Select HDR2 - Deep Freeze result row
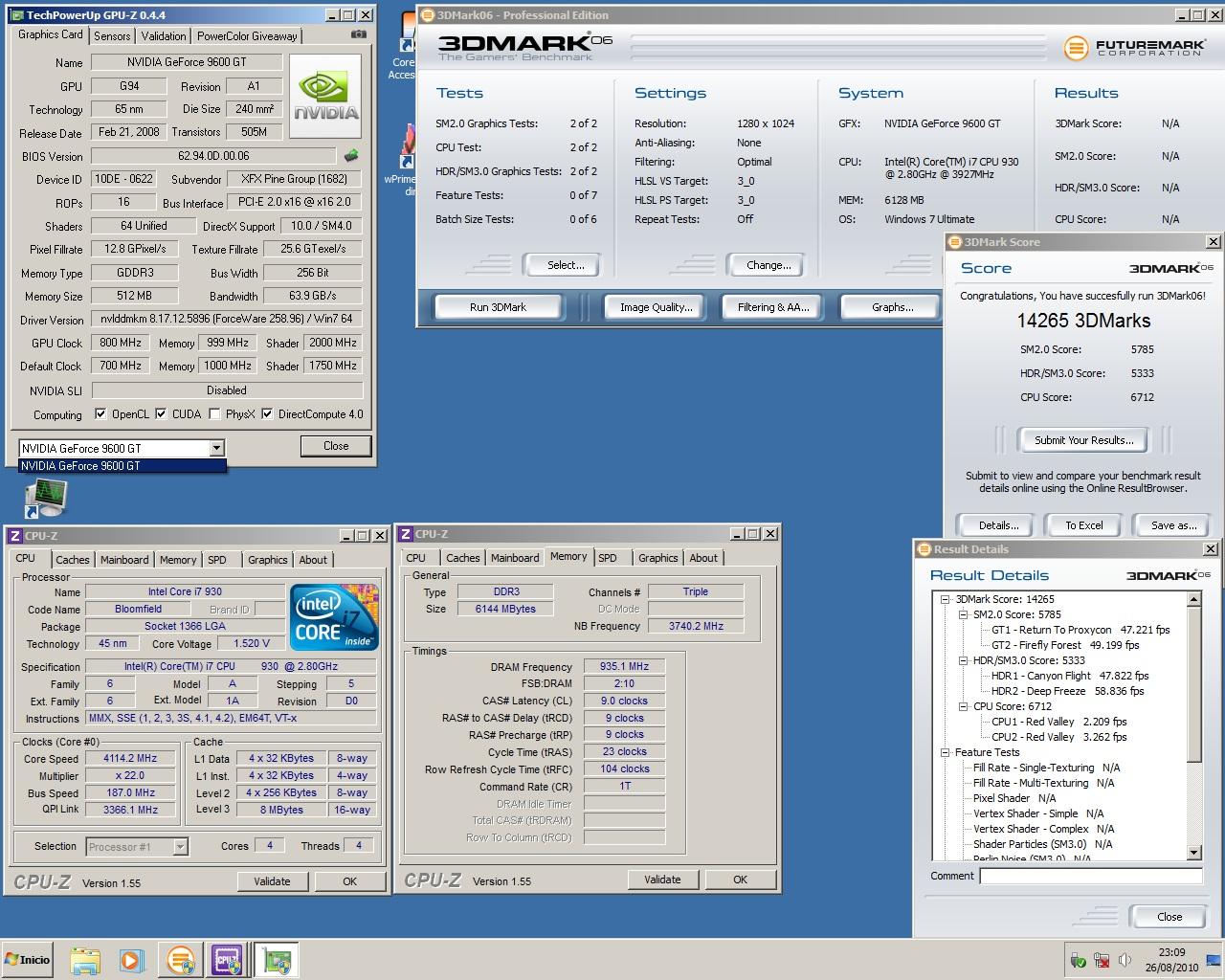1225x980 pixels. point(1067,691)
